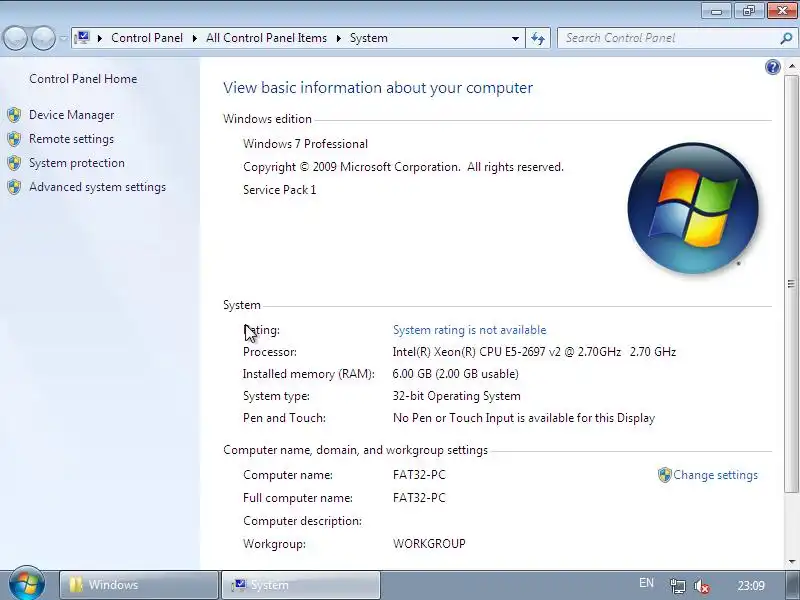The height and width of the screenshot is (600, 800).
Task: Click the Computer name value FAT32-PC
Action: [419, 475]
